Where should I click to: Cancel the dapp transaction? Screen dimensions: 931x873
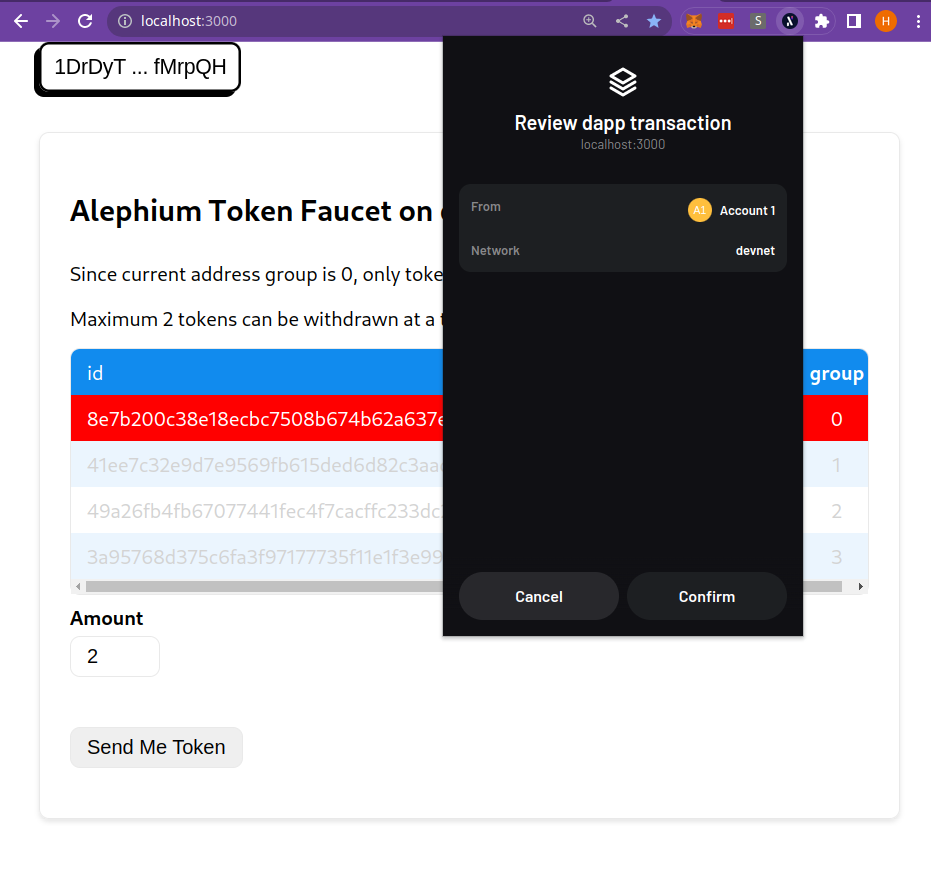click(x=539, y=596)
